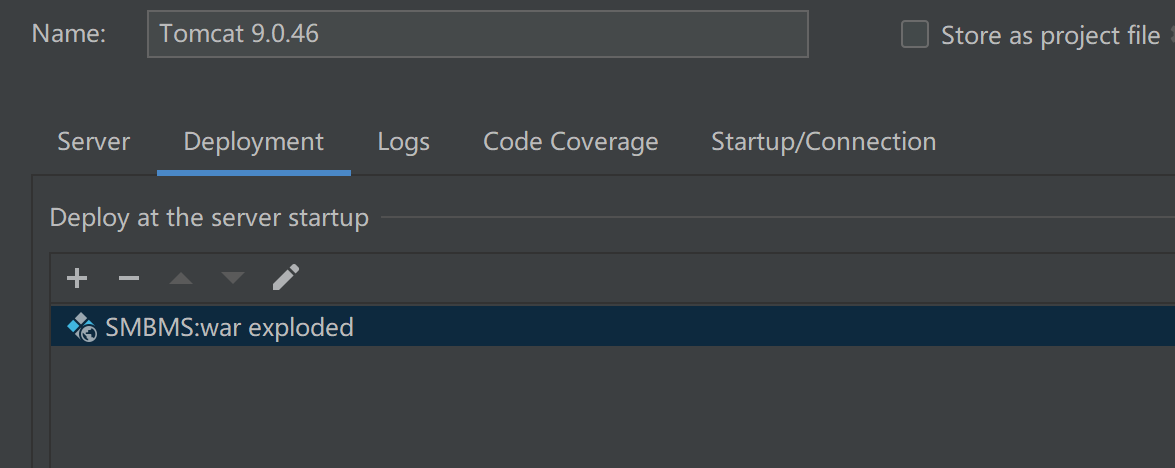Viewport: 1175px width, 468px height.
Task: Click the 'Deploy at the server startup' heading
Action: pyautogui.click(x=209, y=217)
